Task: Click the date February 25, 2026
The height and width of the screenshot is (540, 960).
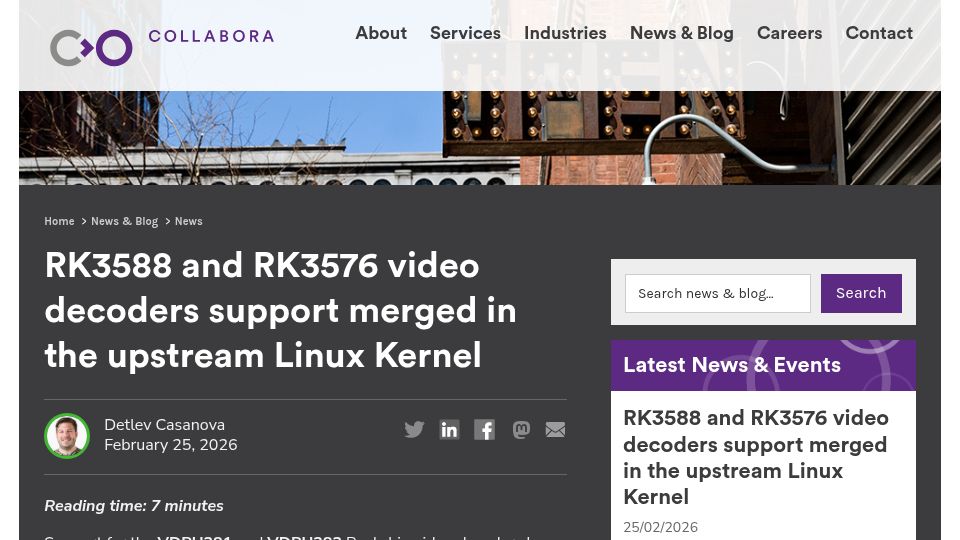Action: [171, 445]
